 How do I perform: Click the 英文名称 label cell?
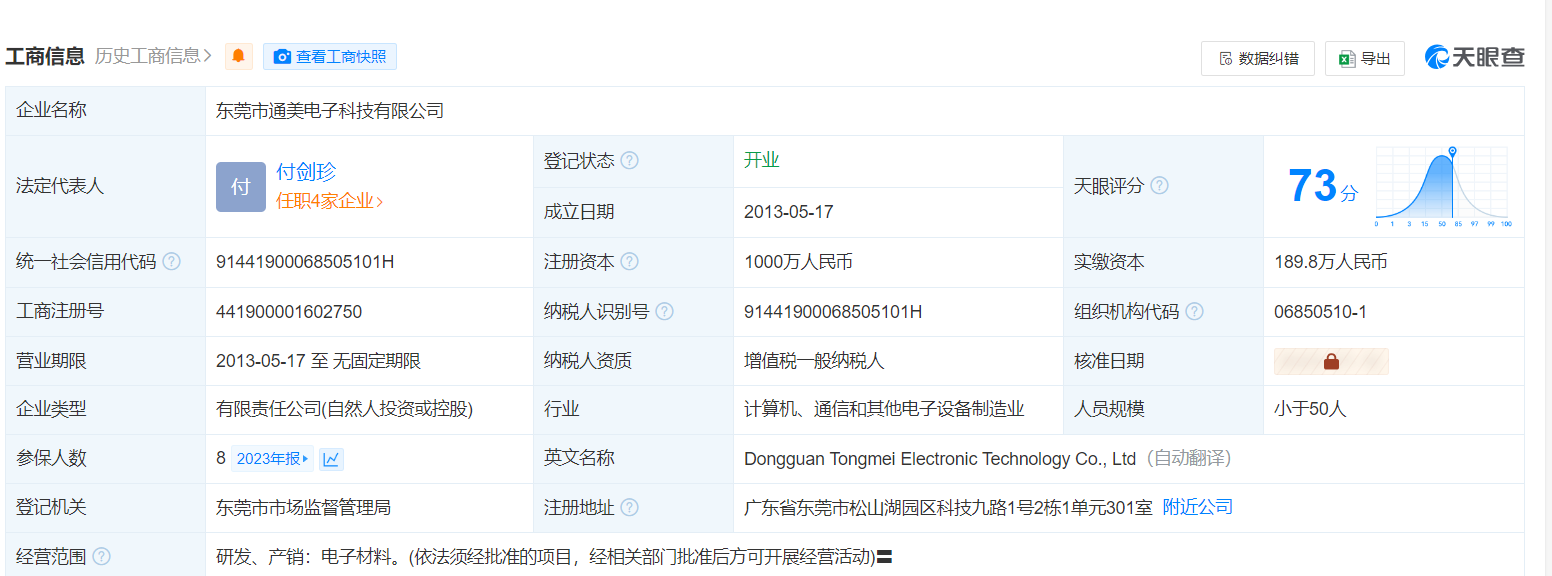(633, 459)
